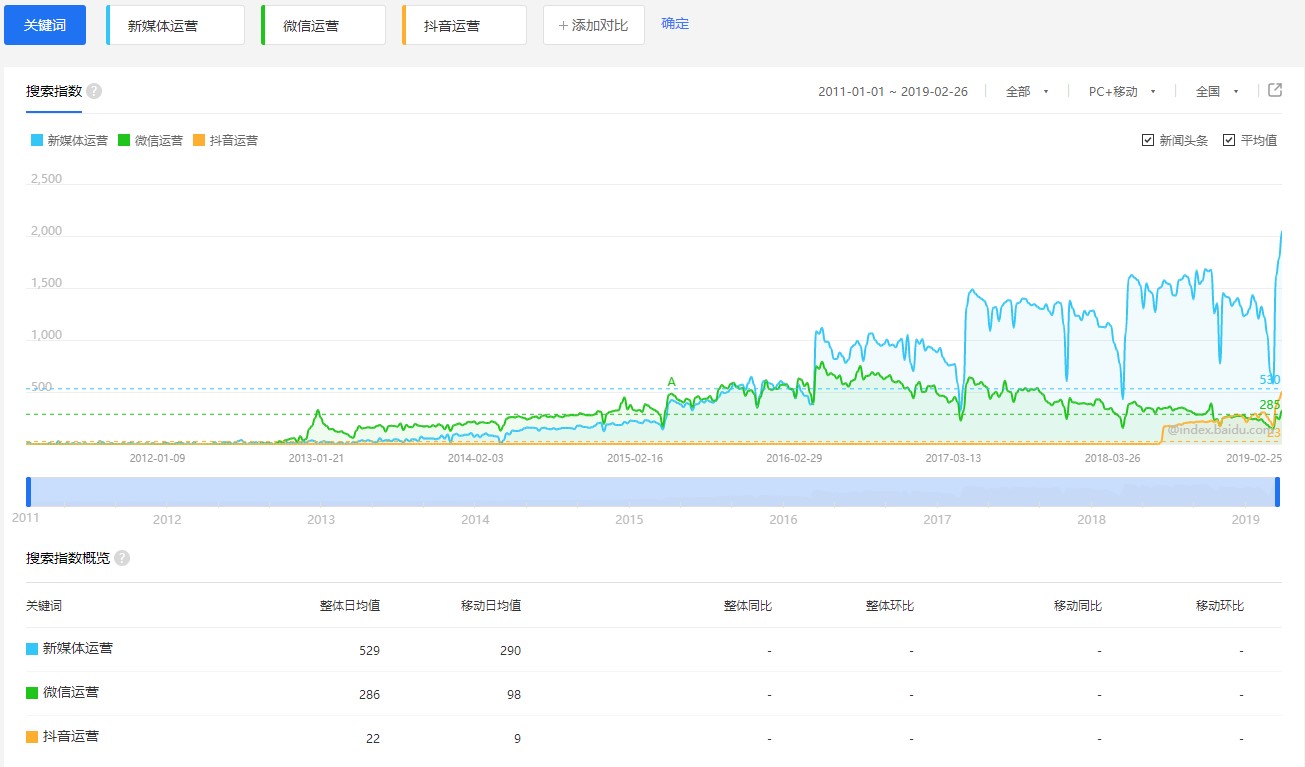Open help icon next to 搜索指数
Viewport: 1305px width, 767px height.
click(94, 91)
